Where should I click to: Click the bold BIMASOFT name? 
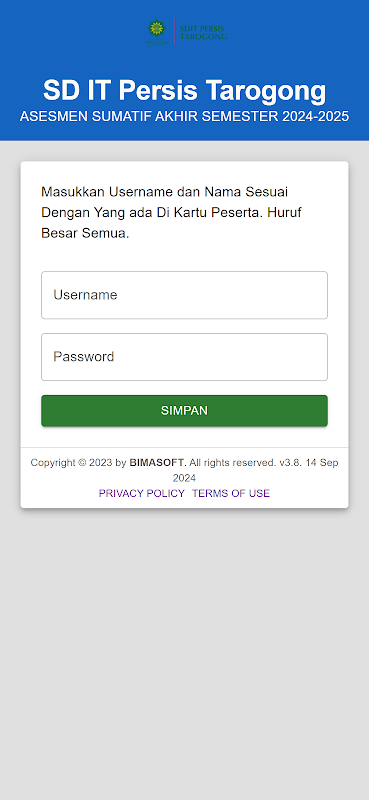click(158, 463)
